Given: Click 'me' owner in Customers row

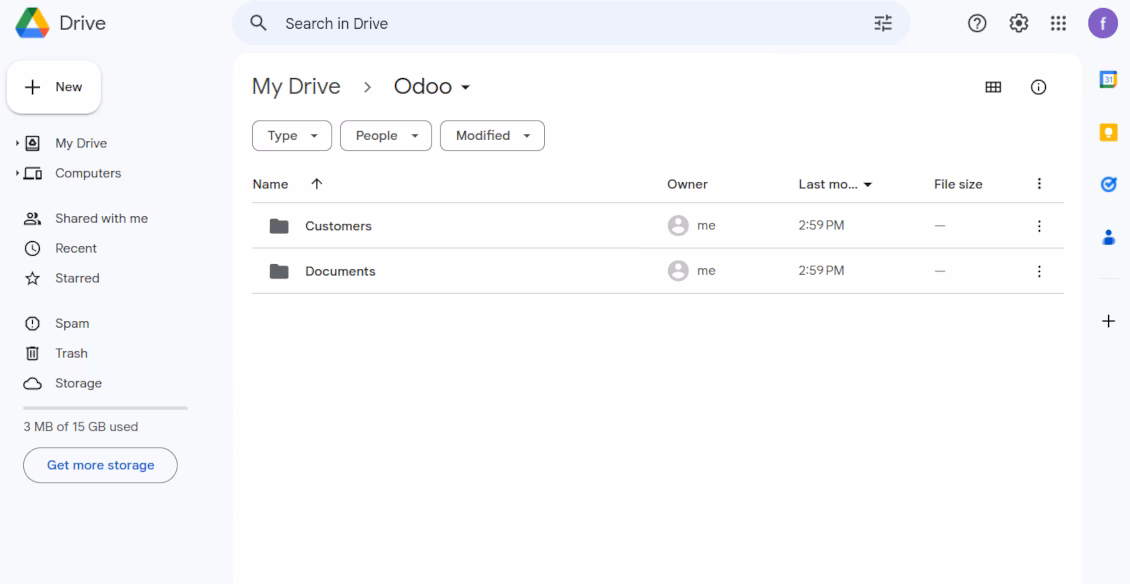Looking at the screenshot, I should [x=706, y=226].
